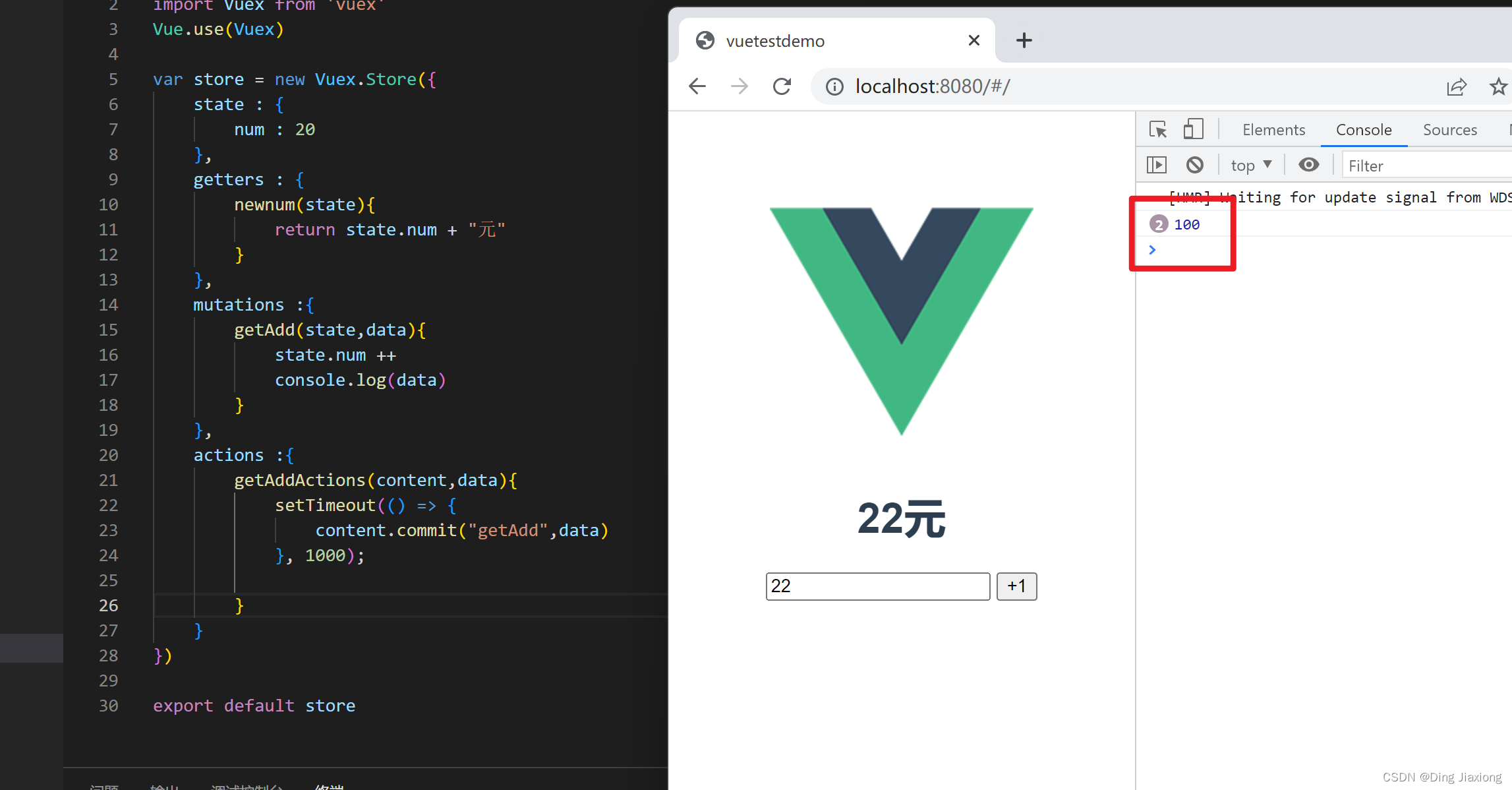Open the top context dropdown
Viewport: 1512px width, 790px height.
(1251, 166)
